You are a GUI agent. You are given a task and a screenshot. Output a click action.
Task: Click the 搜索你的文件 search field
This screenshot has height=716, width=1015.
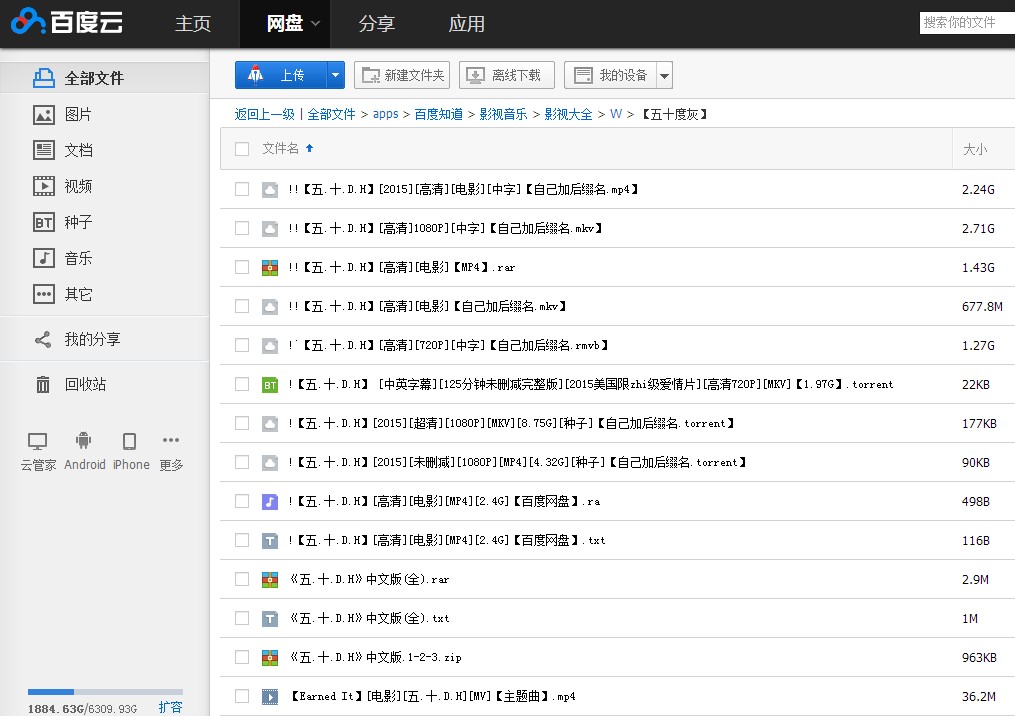[967, 23]
